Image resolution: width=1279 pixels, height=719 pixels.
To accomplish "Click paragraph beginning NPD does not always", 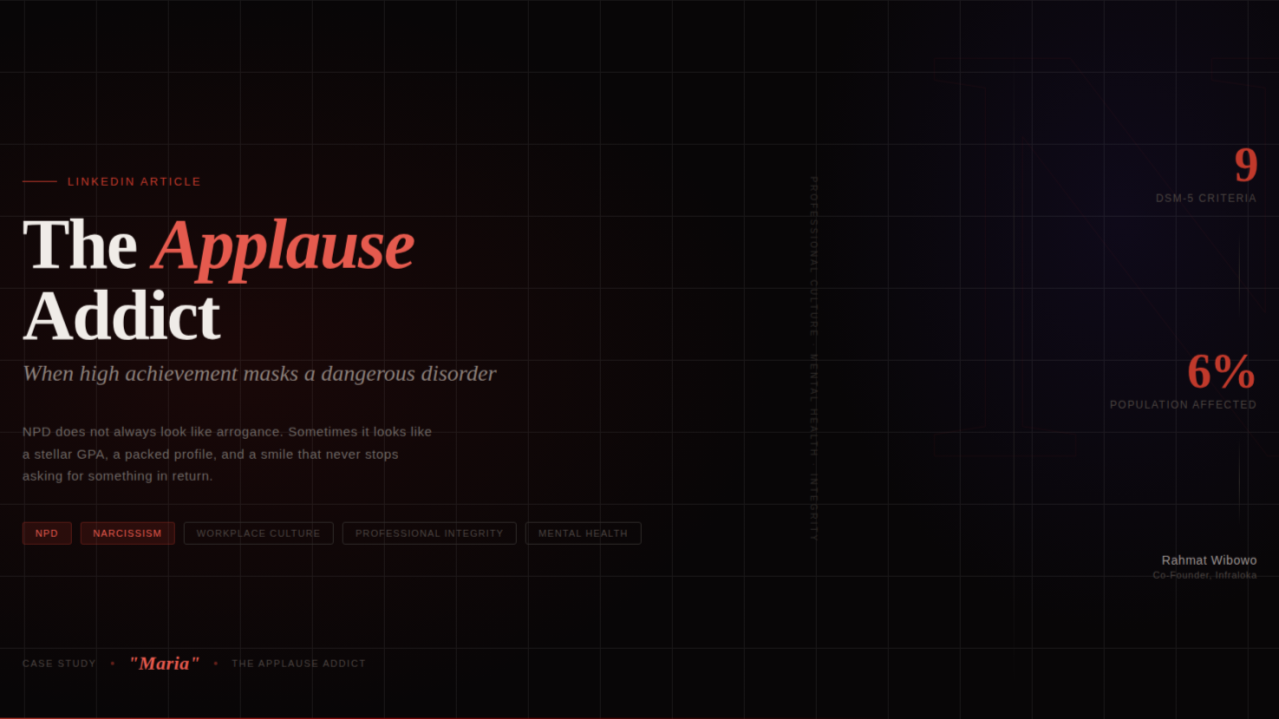I will coord(227,454).
